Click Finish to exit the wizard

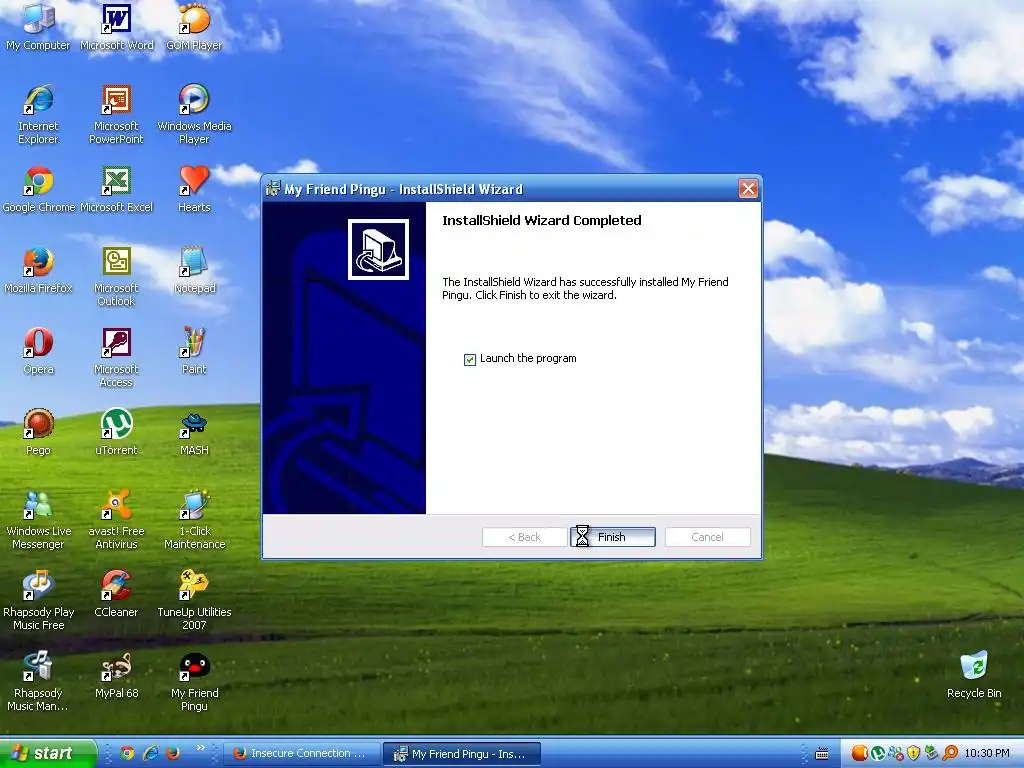[x=613, y=537]
